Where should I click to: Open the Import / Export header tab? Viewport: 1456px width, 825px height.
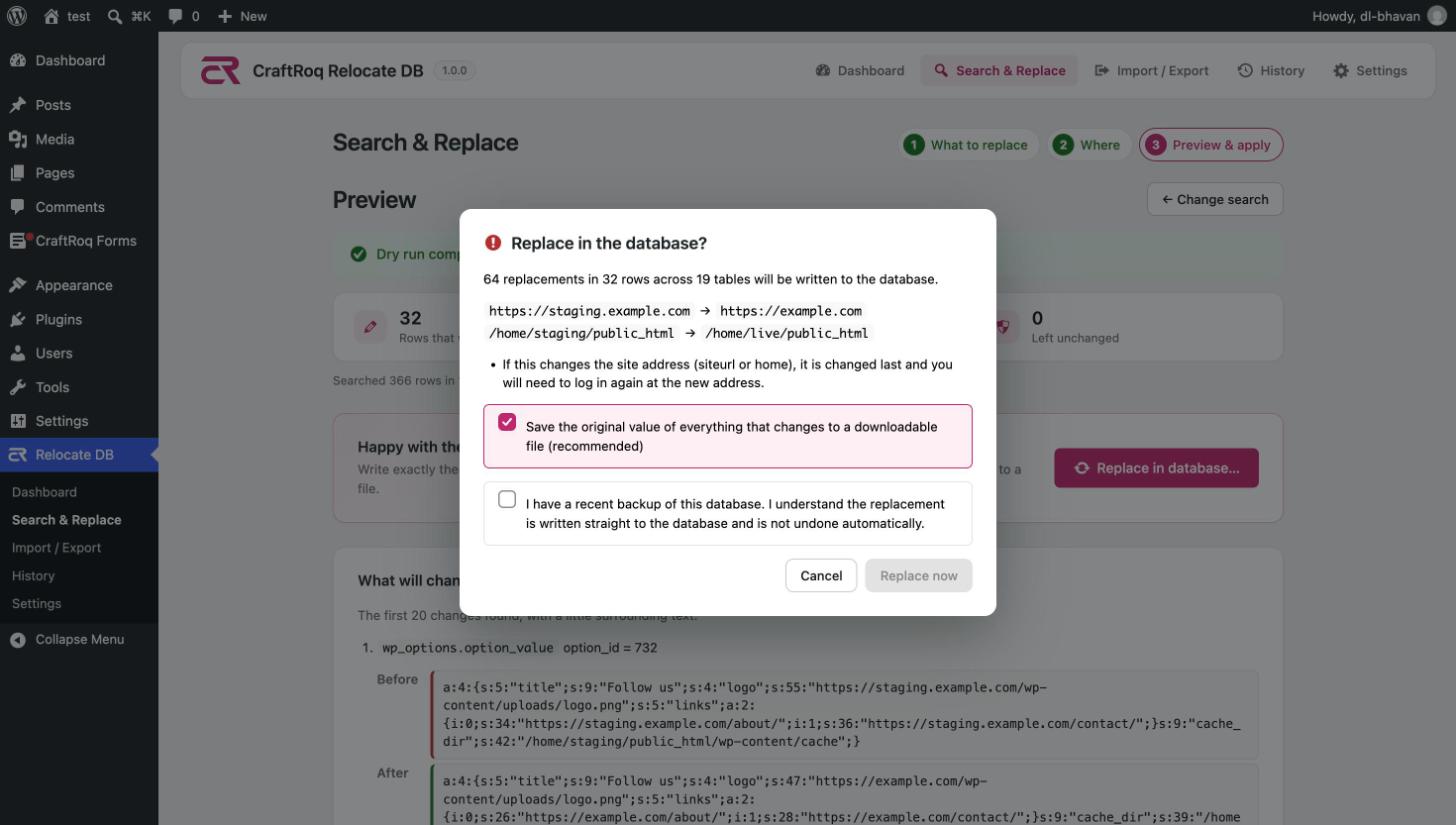click(1152, 71)
